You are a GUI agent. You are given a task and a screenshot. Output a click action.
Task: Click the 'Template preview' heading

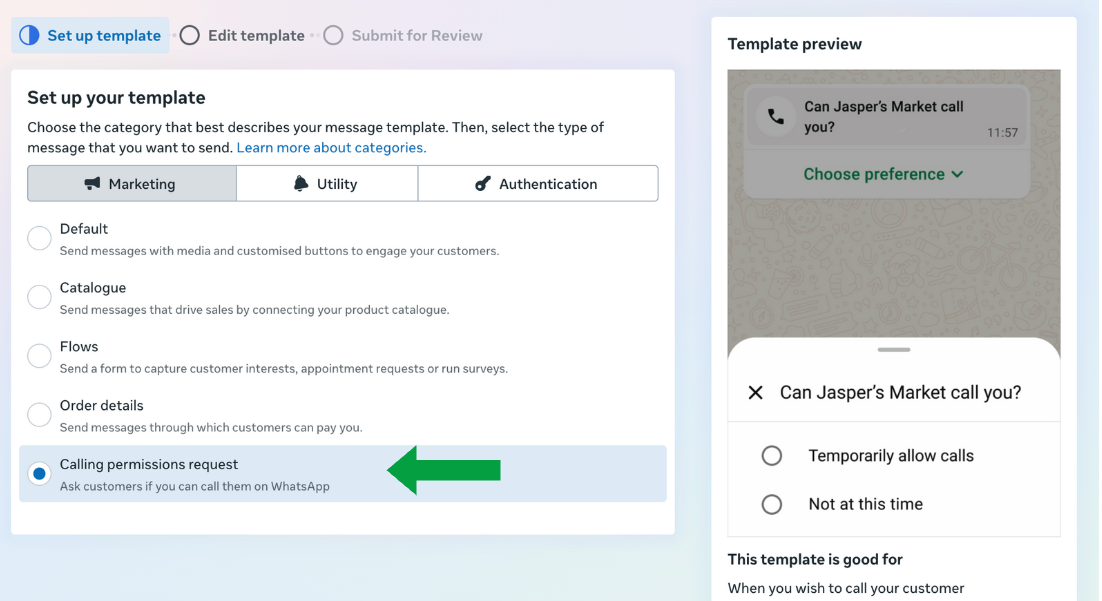pos(794,44)
